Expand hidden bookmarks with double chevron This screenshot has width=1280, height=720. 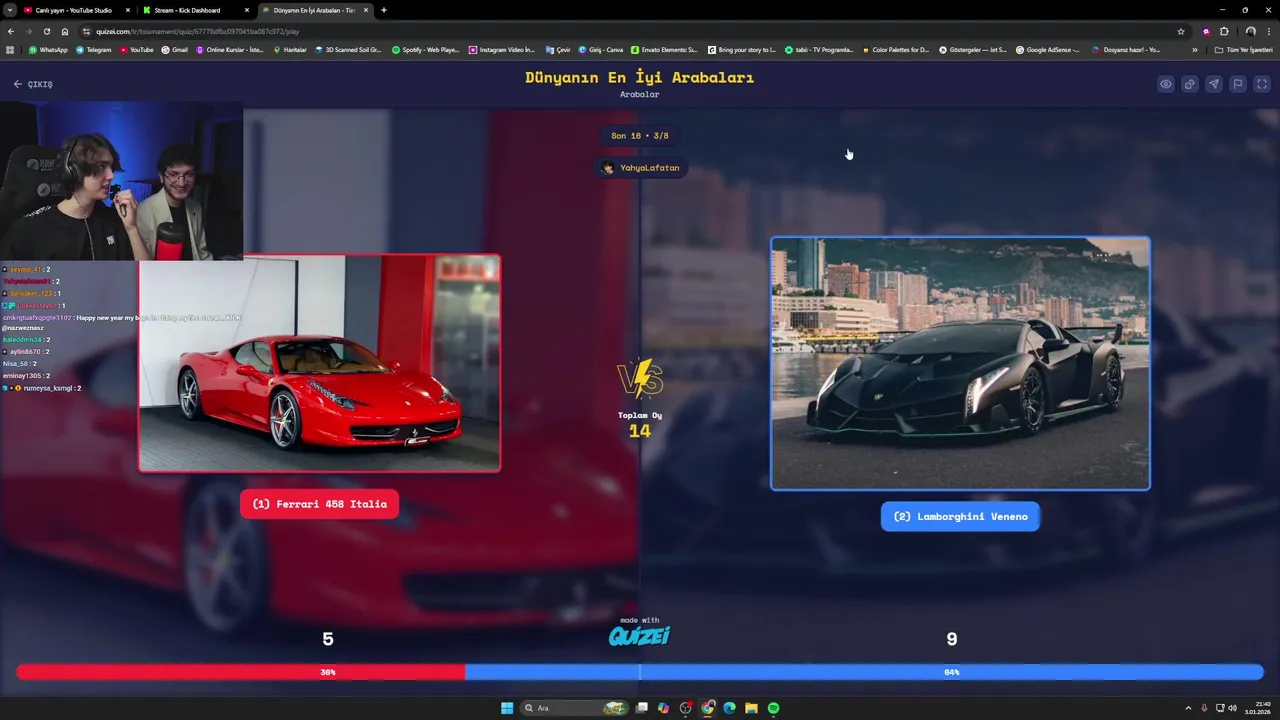1194,49
